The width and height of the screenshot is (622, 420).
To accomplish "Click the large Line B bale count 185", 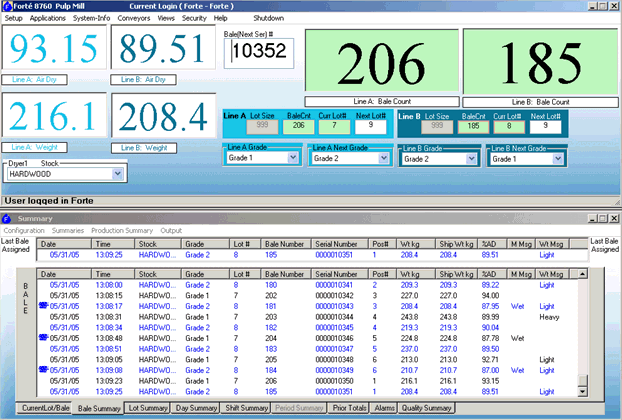I will tap(540, 62).
